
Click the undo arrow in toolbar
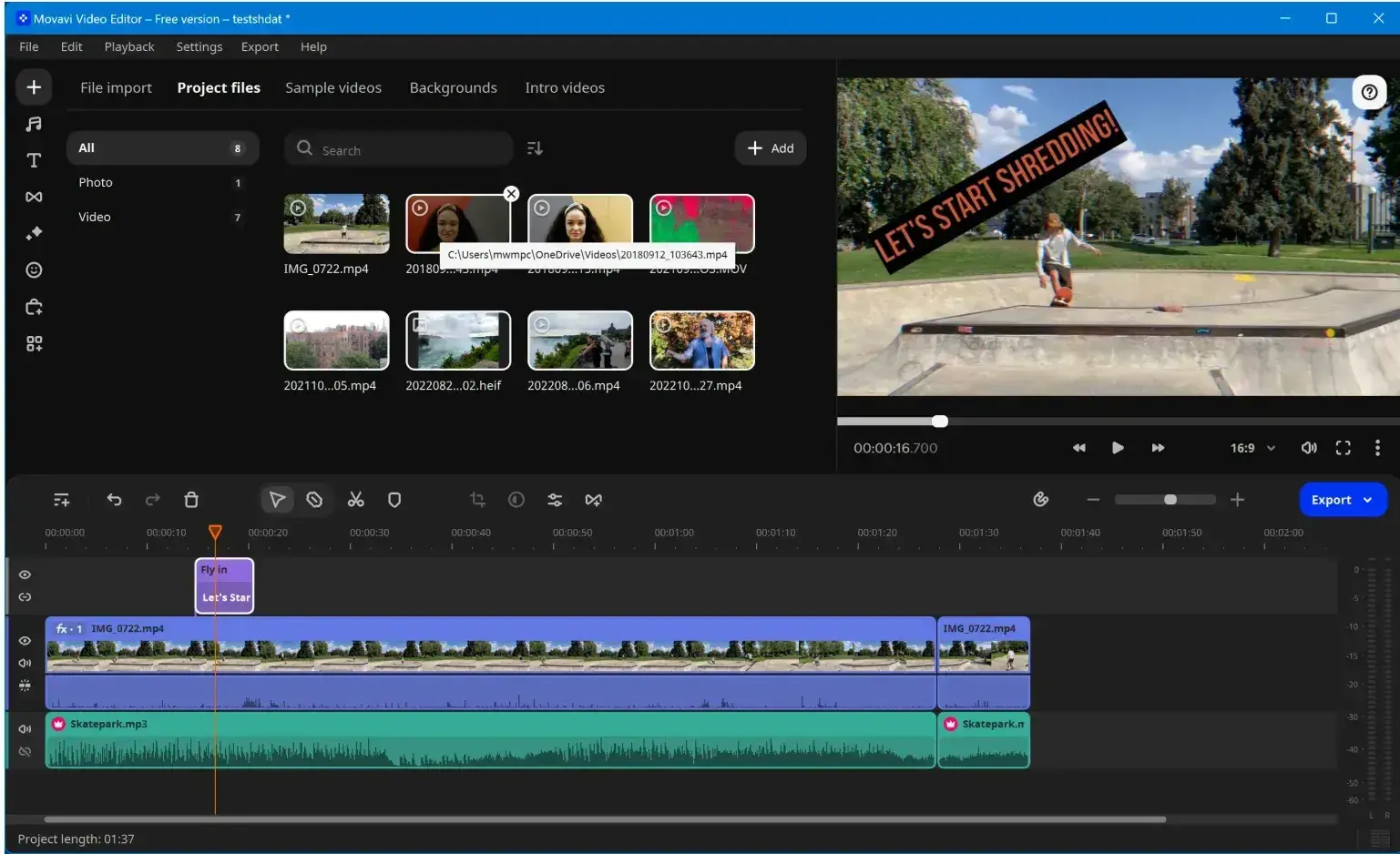pyautogui.click(x=114, y=500)
